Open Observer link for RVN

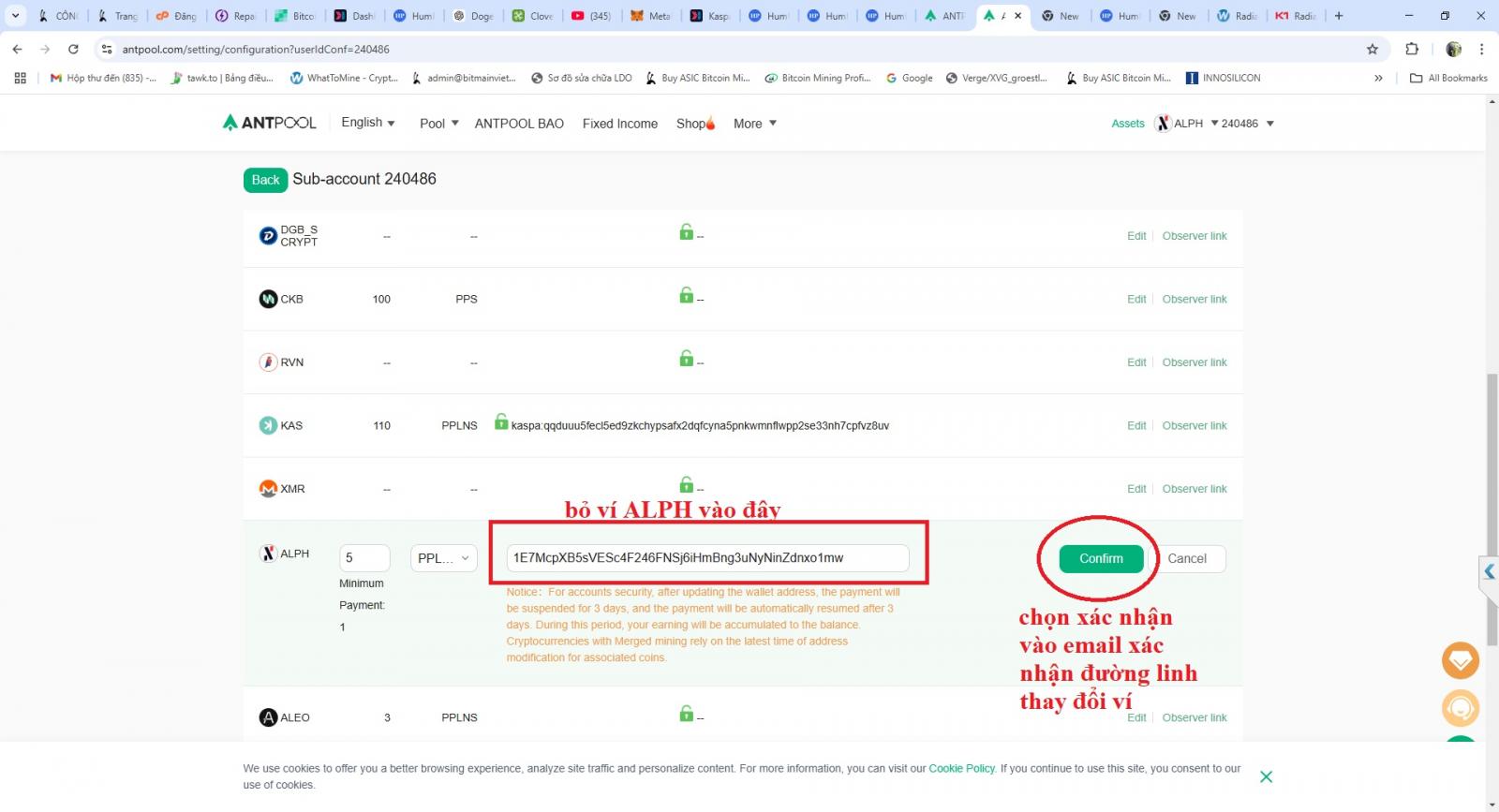click(x=1195, y=362)
